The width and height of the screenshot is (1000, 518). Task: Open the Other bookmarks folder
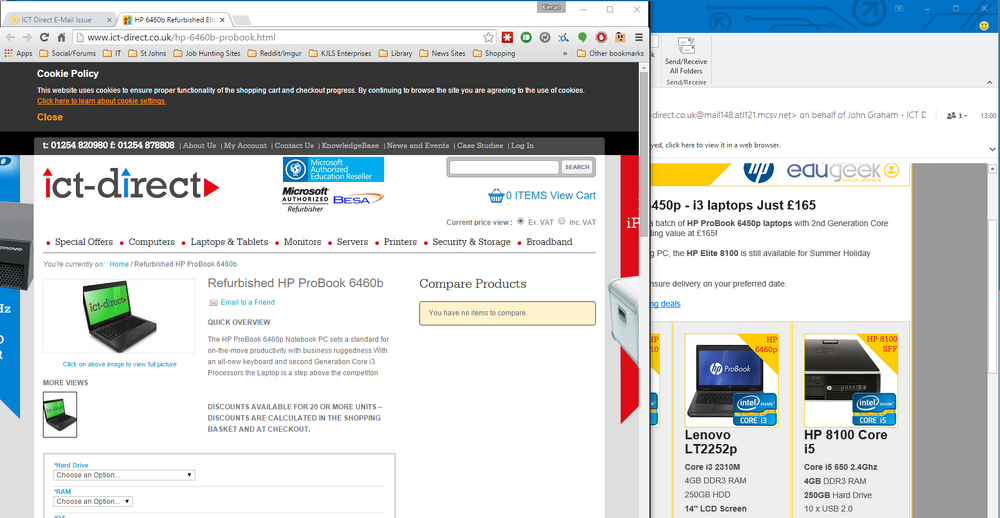pyautogui.click(x=610, y=54)
